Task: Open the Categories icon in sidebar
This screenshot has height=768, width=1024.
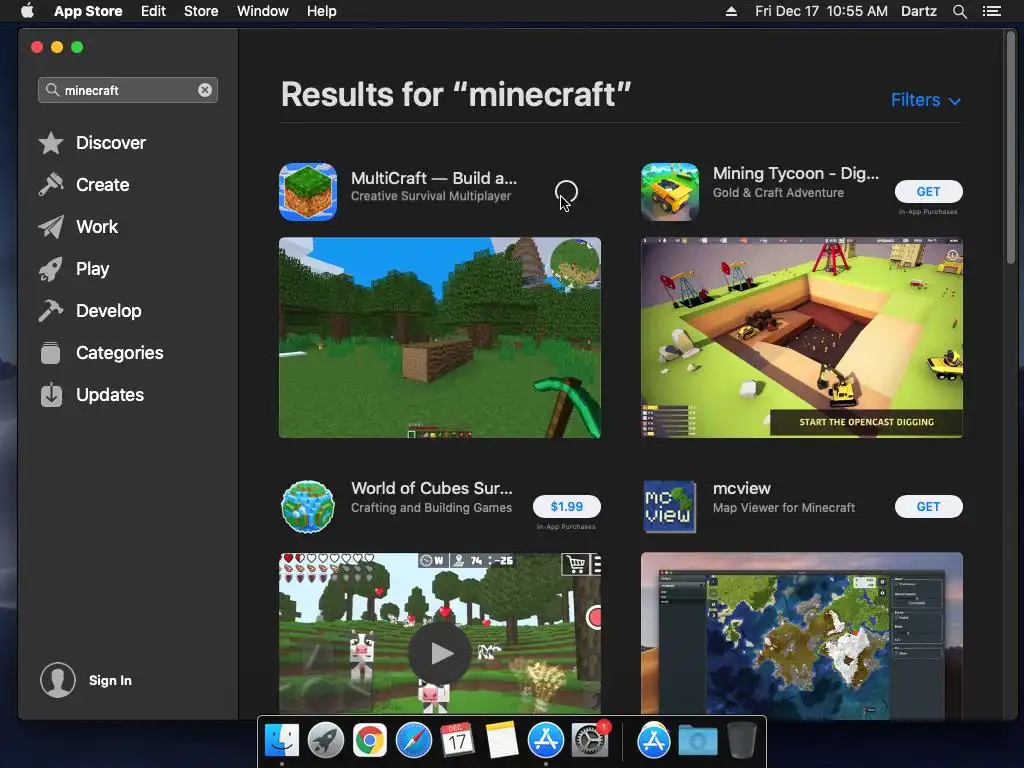Action: tap(51, 353)
